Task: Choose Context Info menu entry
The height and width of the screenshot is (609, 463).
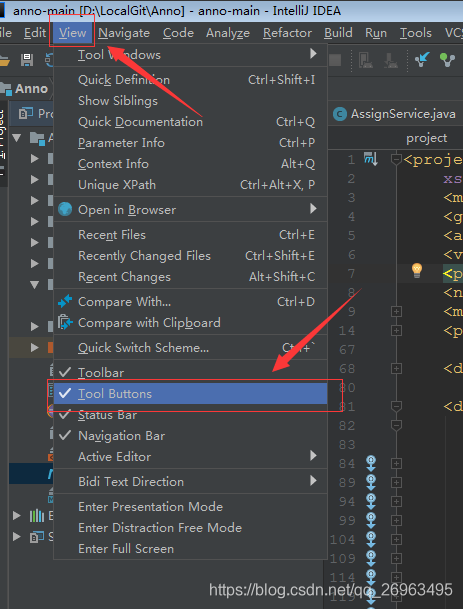Action: 190,164
